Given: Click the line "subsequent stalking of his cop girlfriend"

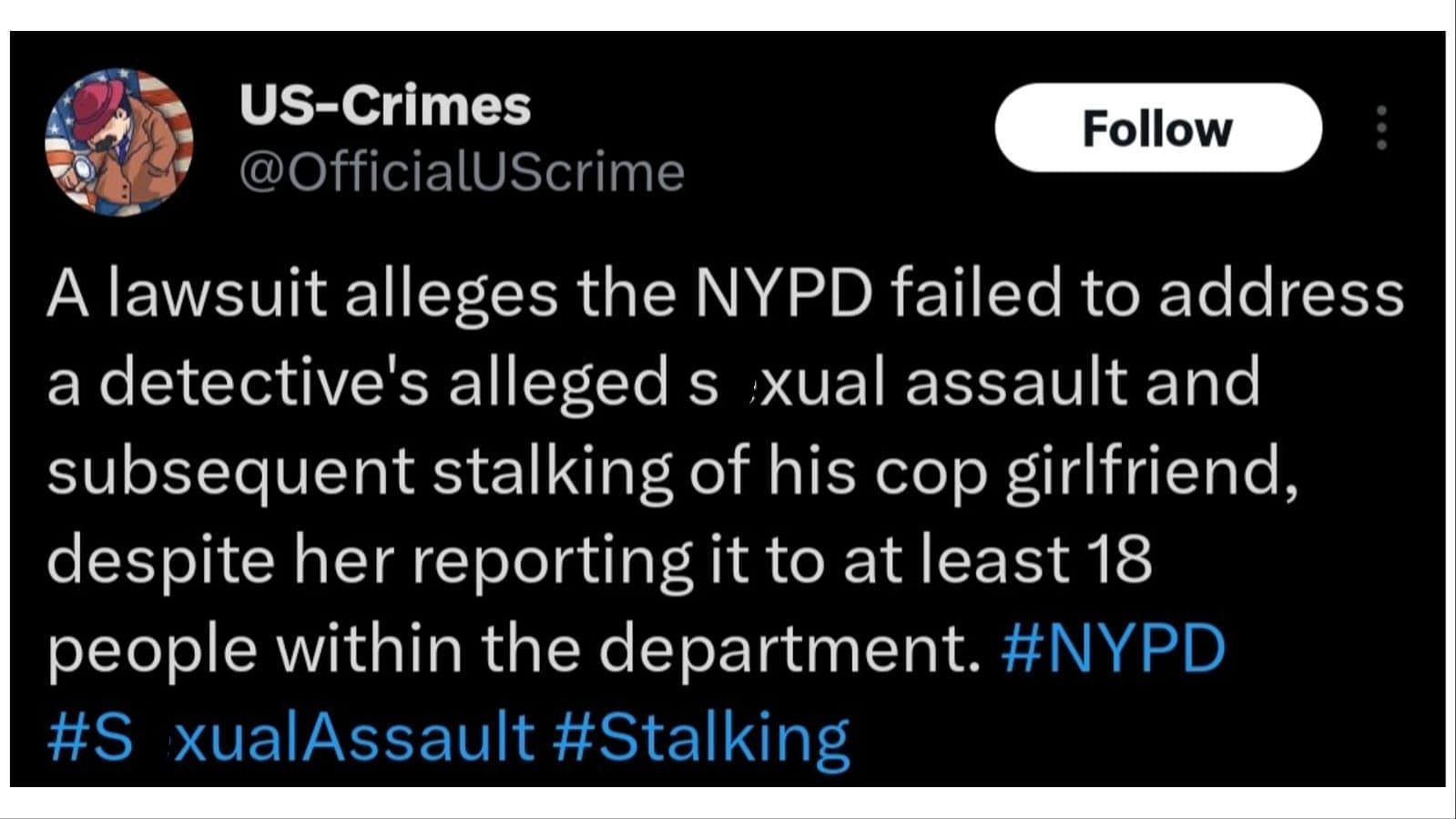Looking at the screenshot, I should tap(672, 471).
